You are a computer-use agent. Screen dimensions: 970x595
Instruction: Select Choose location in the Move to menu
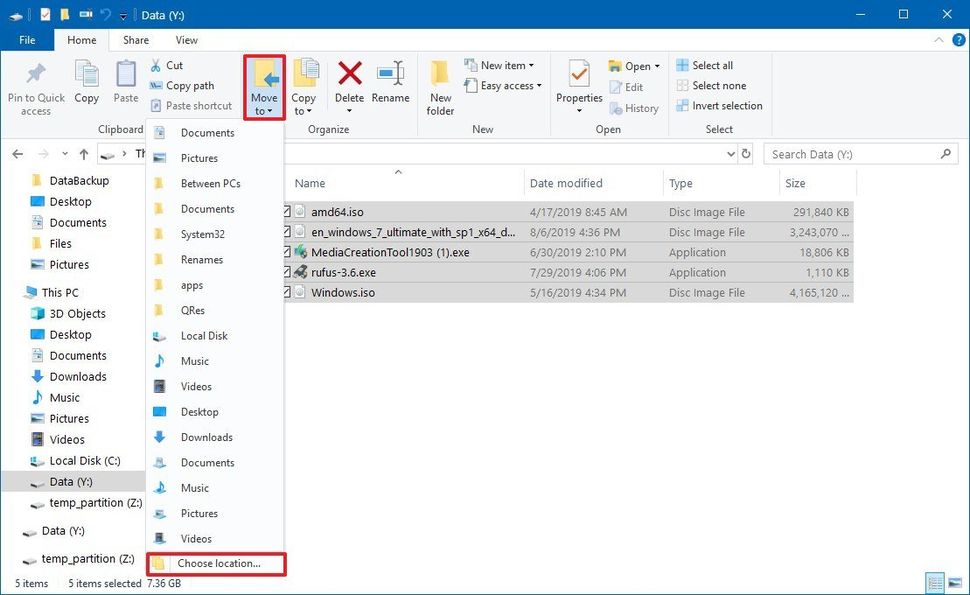[x=213, y=563]
